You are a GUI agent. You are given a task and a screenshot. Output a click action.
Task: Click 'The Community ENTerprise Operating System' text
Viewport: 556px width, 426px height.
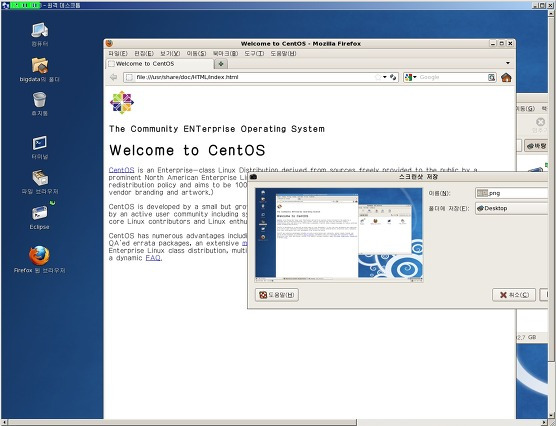217,129
